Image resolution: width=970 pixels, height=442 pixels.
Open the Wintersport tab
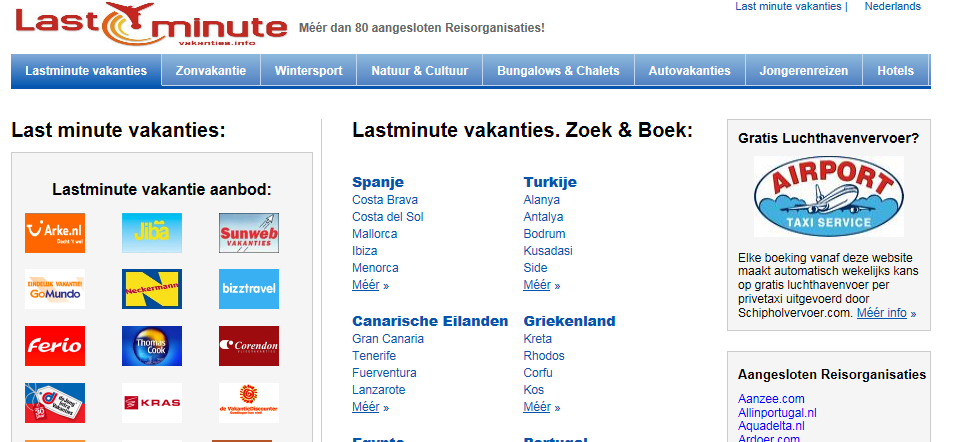click(309, 71)
